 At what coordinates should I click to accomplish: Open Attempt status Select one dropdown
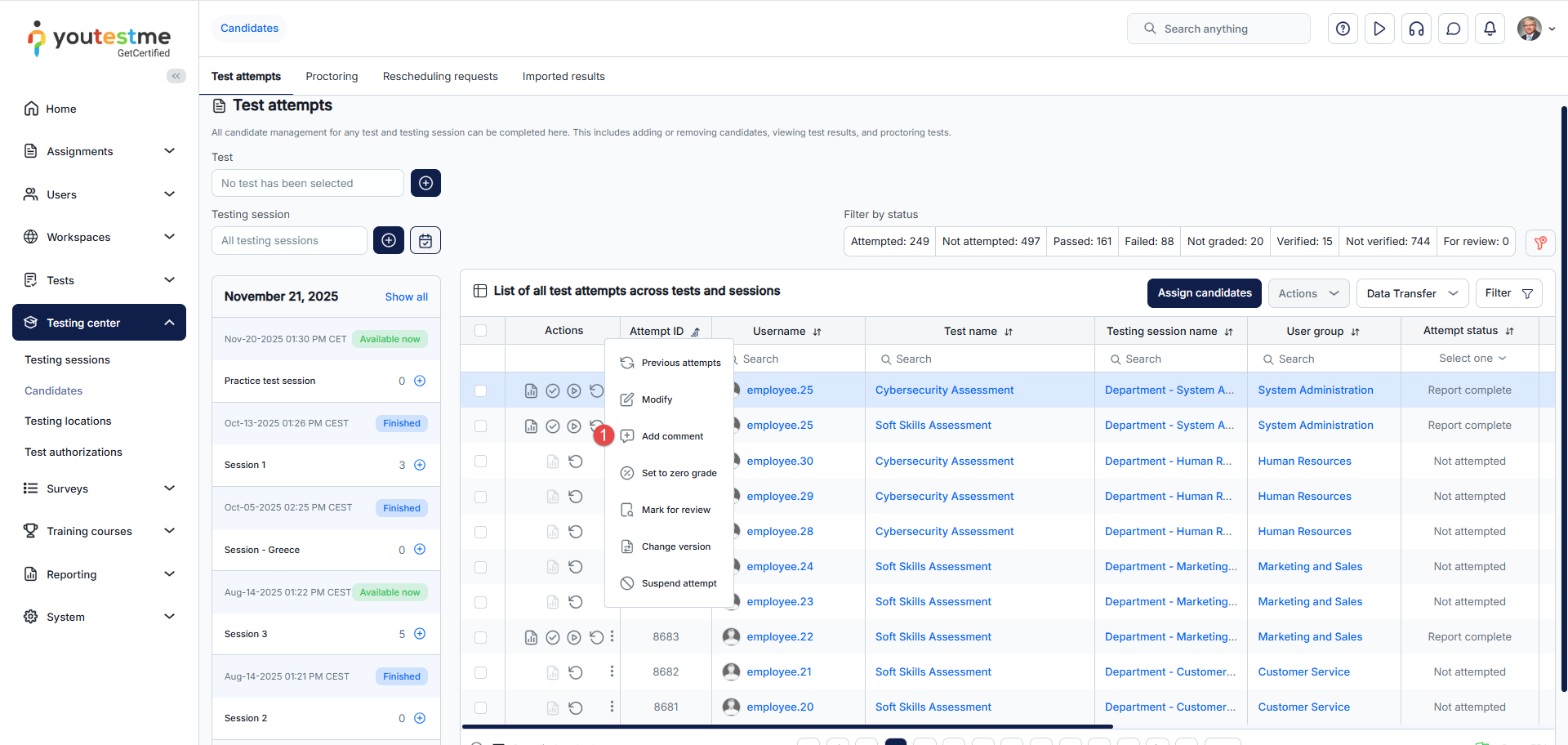tap(1471, 359)
